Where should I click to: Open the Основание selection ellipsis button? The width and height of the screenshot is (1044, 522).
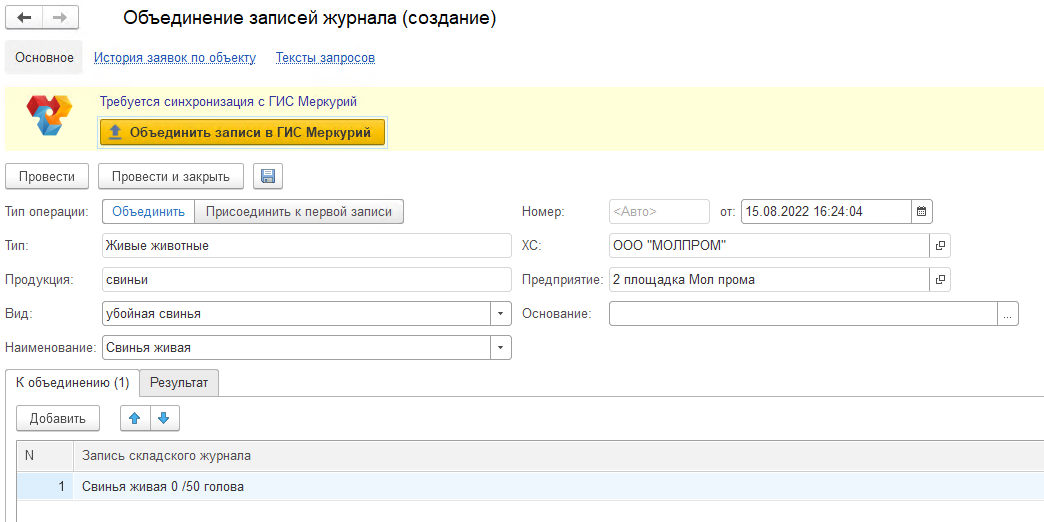point(1007,314)
